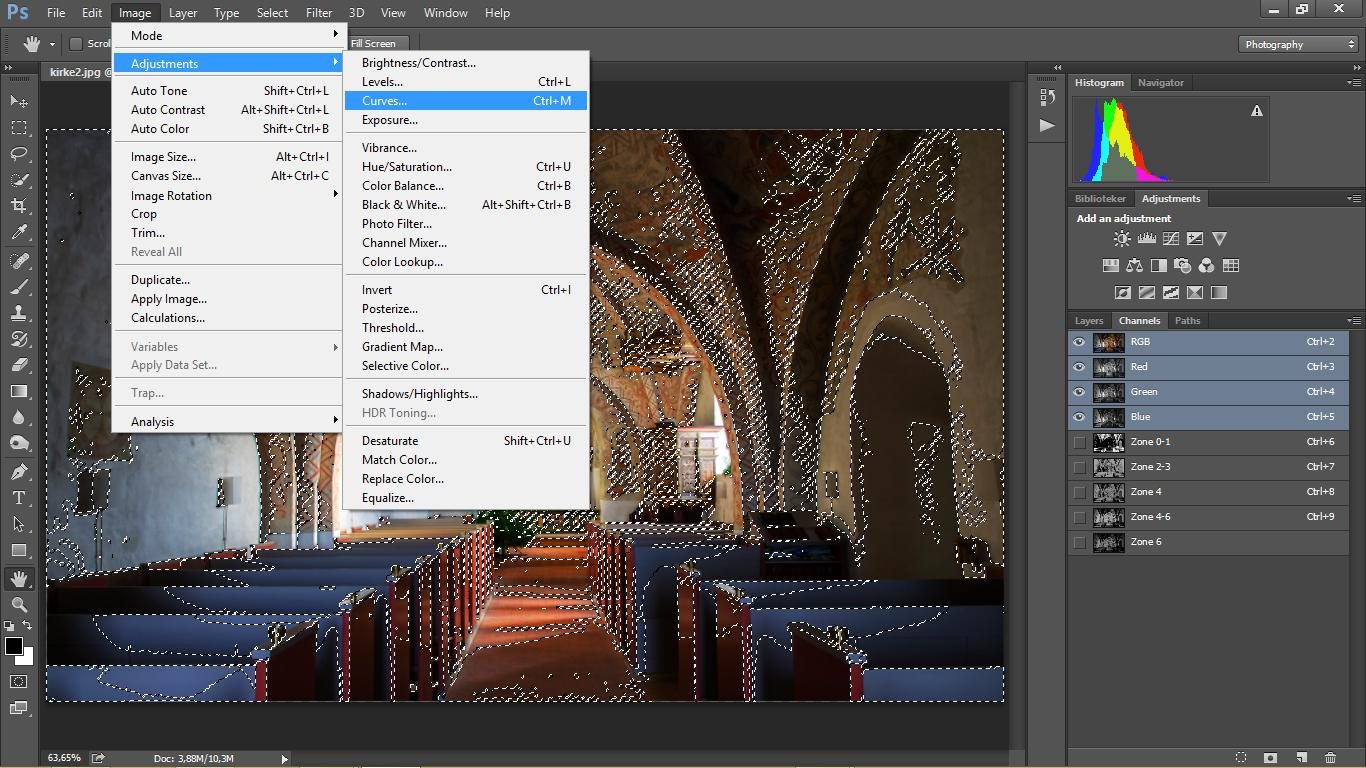Show the Zone 4 channel
This screenshot has width=1366, height=768.
(x=1079, y=492)
